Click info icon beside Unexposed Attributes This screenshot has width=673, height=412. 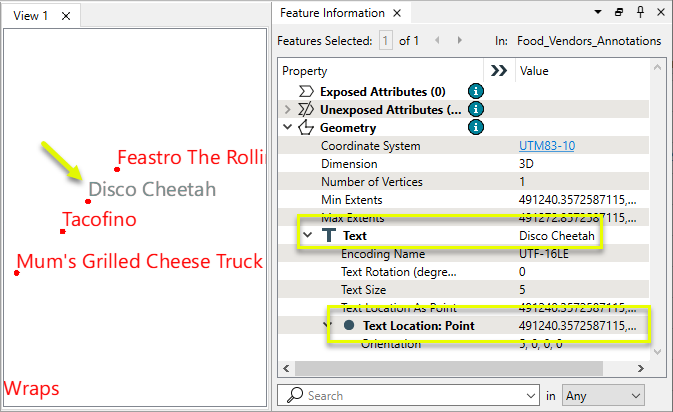click(477, 109)
